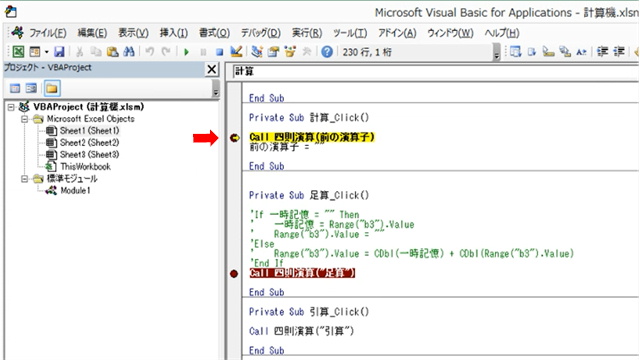Click the line Private Sub 計算_Click()

tap(309, 118)
